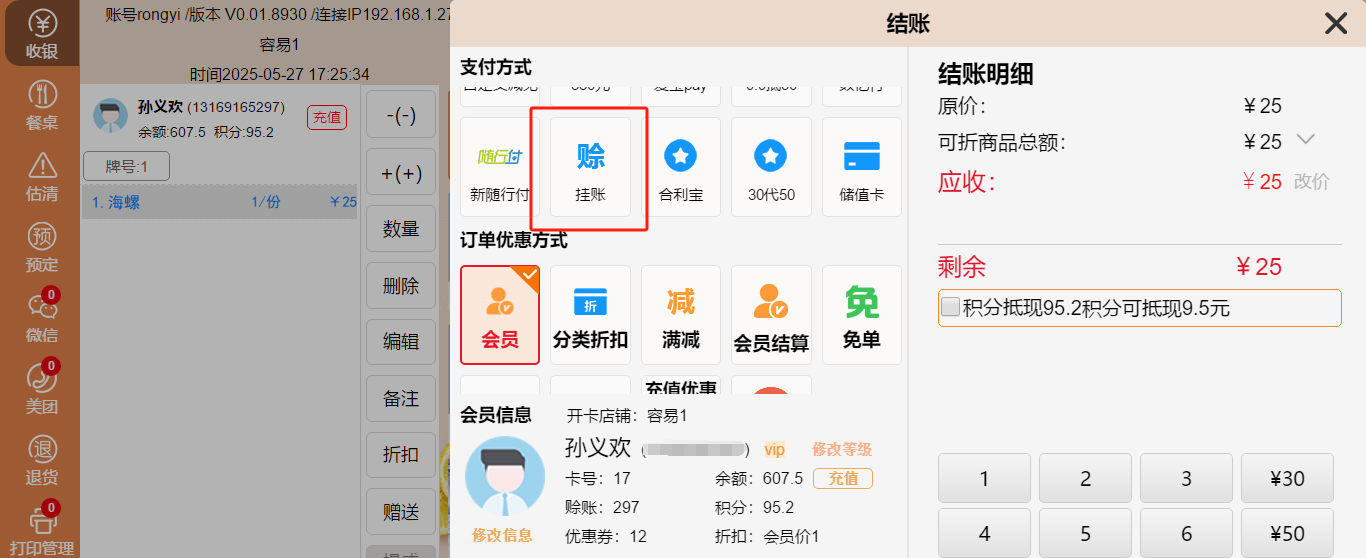The height and width of the screenshot is (558, 1366).
Task: Open 预定 reservations in sidebar
Action: pos(42,248)
